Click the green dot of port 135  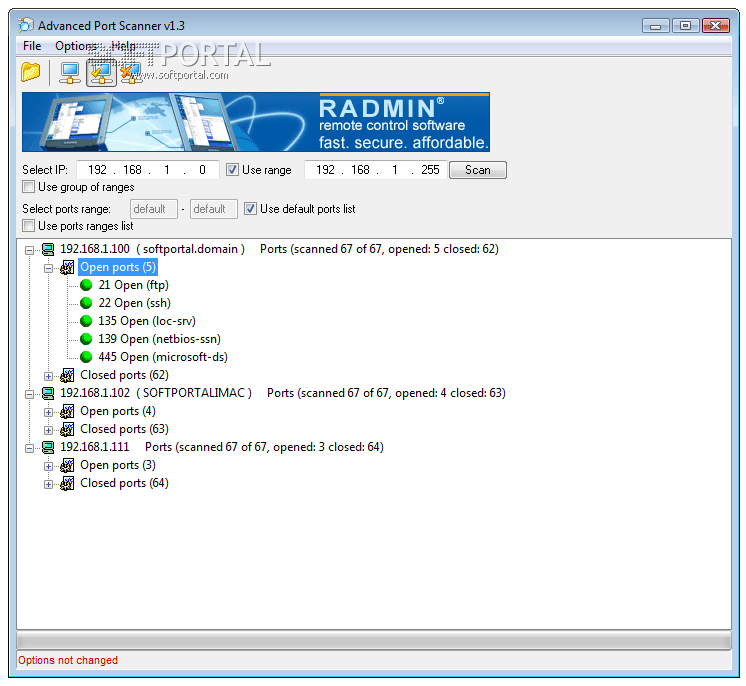tap(86, 321)
